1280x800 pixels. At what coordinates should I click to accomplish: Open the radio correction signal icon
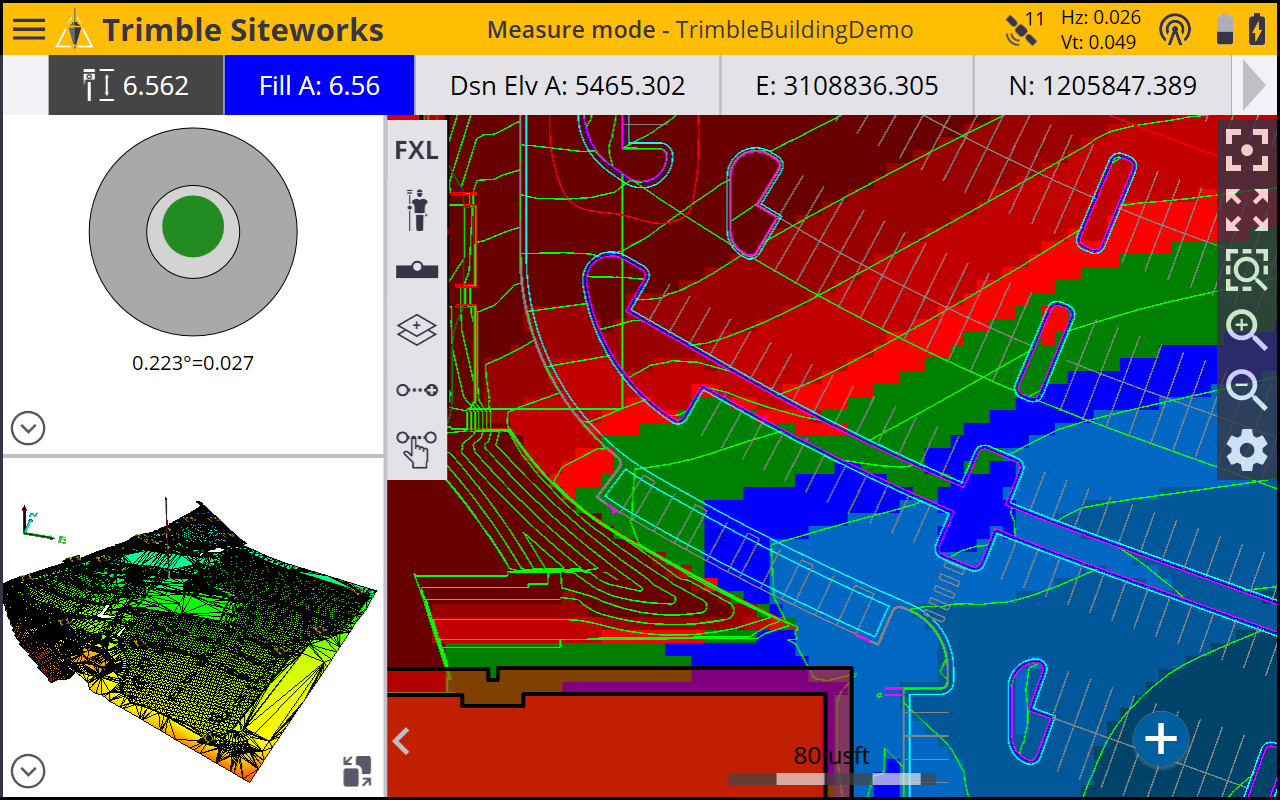tap(1175, 29)
